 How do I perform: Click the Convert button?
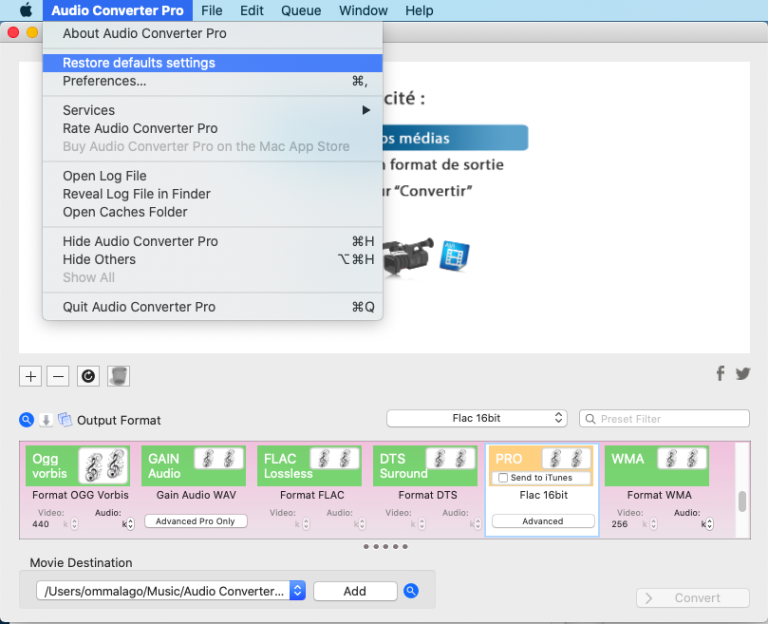693,598
